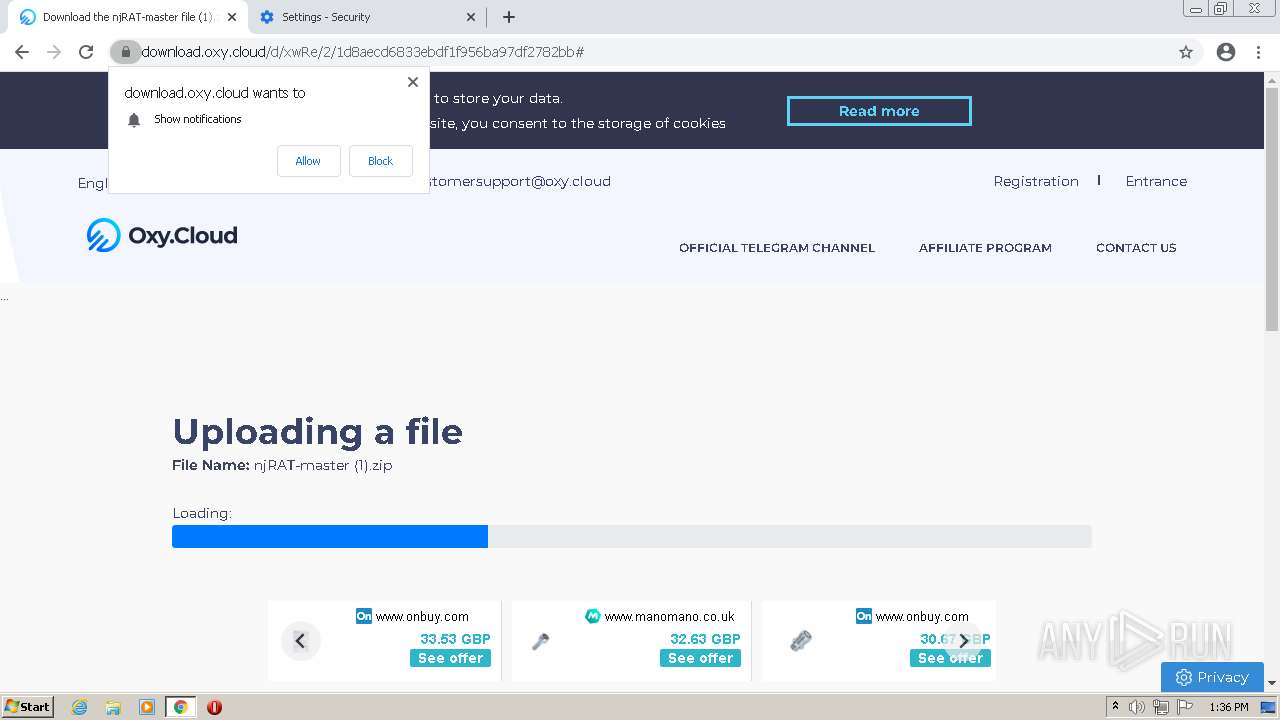Open the Privacy settings button
Image resolution: width=1280 pixels, height=720 pixels.
coord(1212,677)
